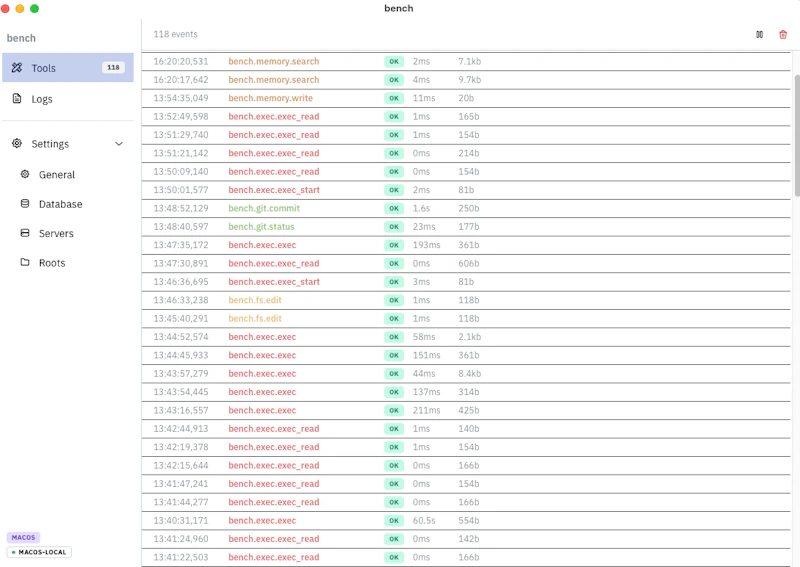Click the 1.6s duration value
The image size is (800, 567).
tap(421, 208)
